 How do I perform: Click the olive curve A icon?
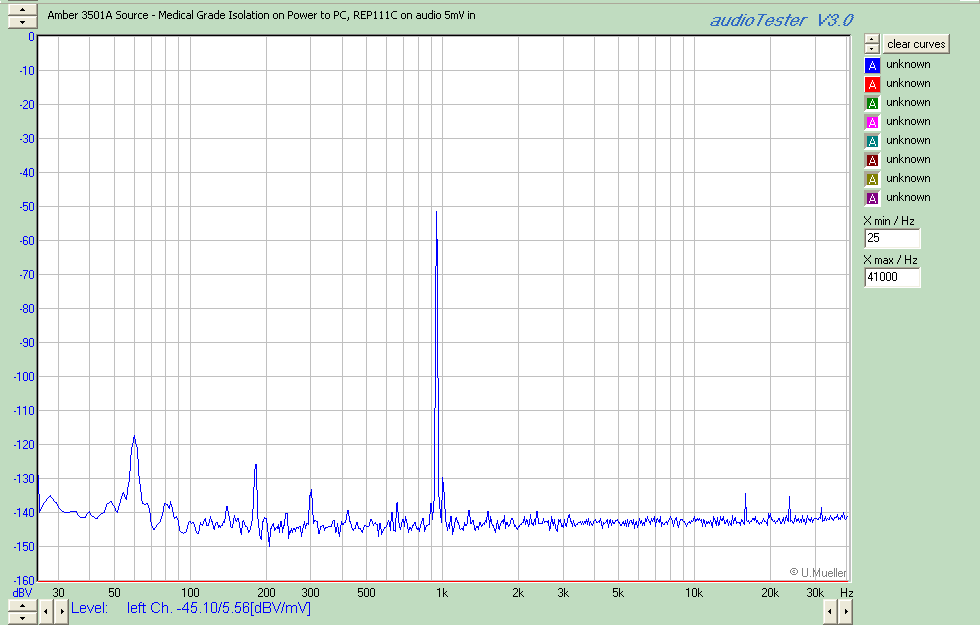point(872,179)
